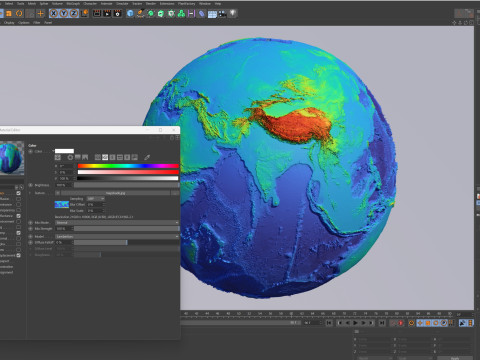Click the Value black-white slider
Screen dimensions: 480x360
(128, 178)
